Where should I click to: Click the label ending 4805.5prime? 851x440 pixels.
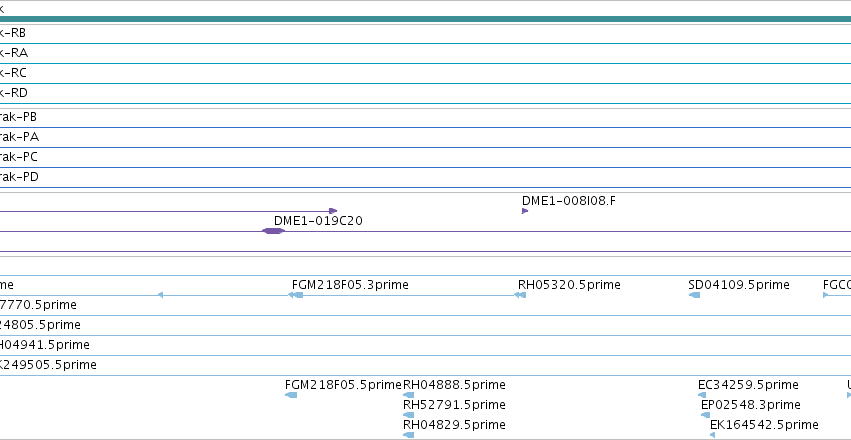(x=41, y=325)
